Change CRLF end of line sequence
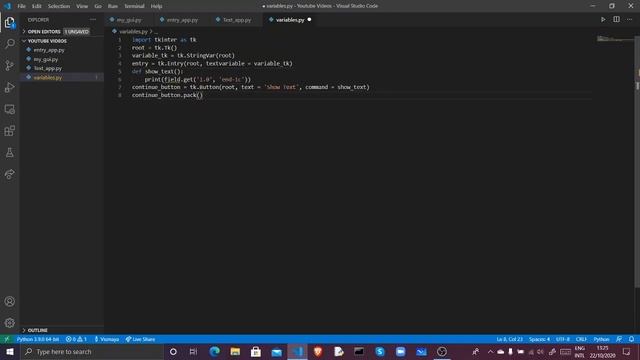This screenshot has width=640, height=360. [581, 339]
